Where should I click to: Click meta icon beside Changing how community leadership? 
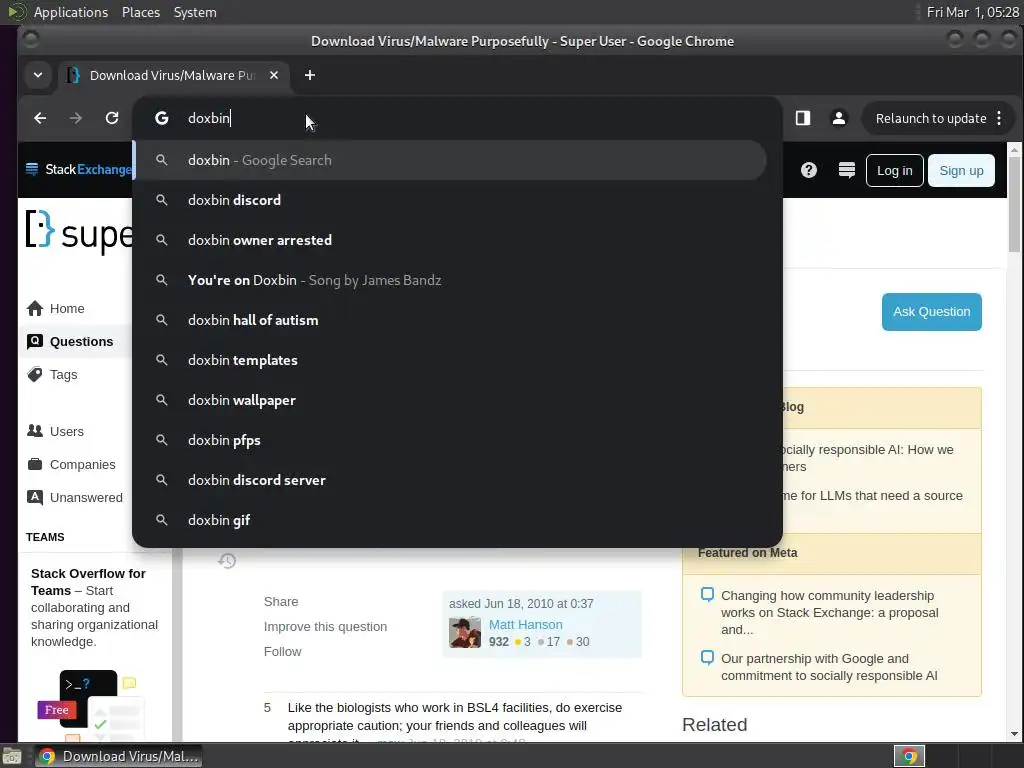[707, 594]
